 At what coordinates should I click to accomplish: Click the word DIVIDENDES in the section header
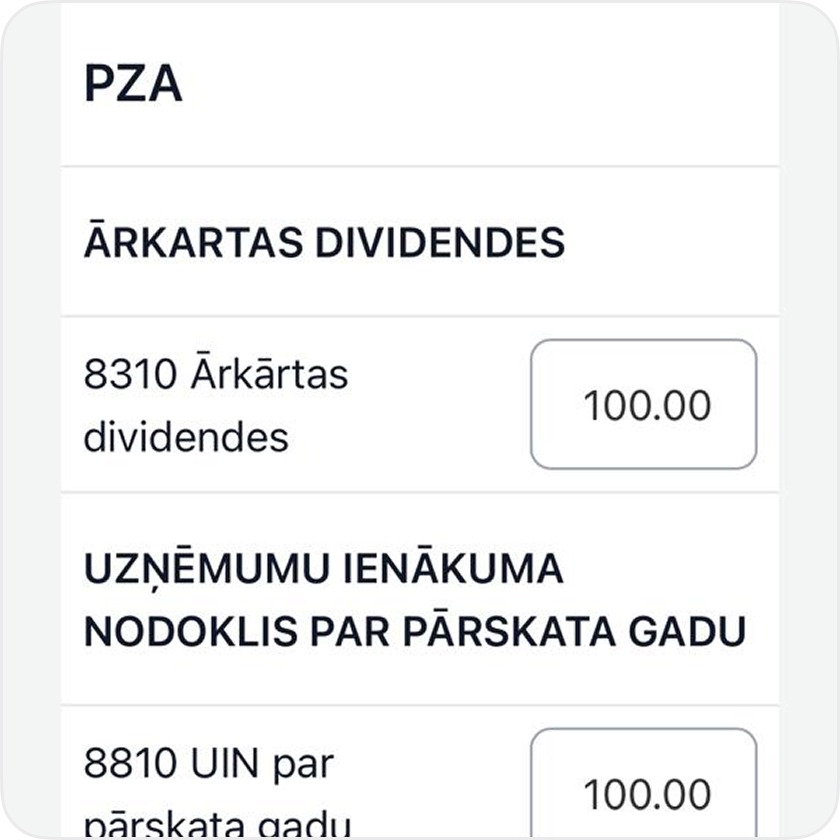click(440, 243)
